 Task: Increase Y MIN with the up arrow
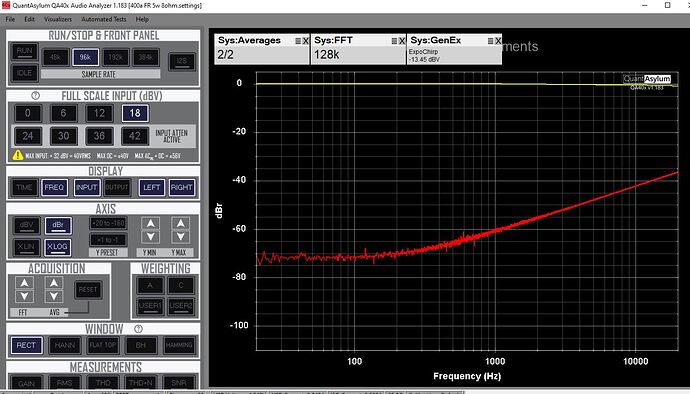(x=150, y=224)
